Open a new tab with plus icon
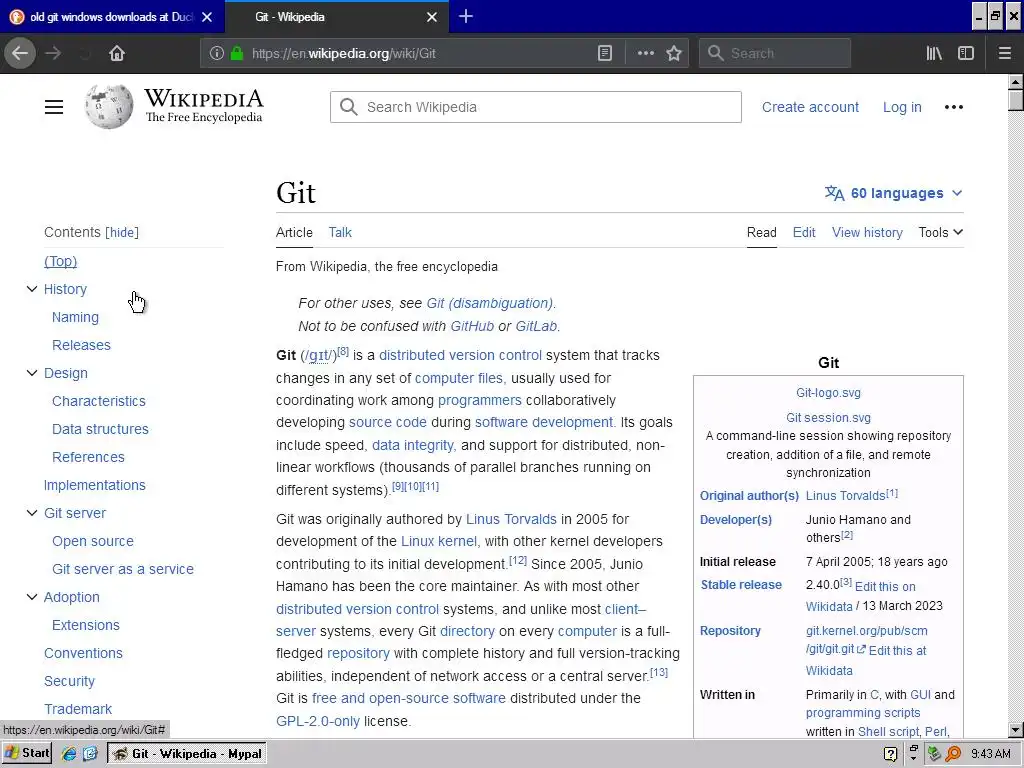This screenshot has height=768, width=1024. tap(466, 16)
